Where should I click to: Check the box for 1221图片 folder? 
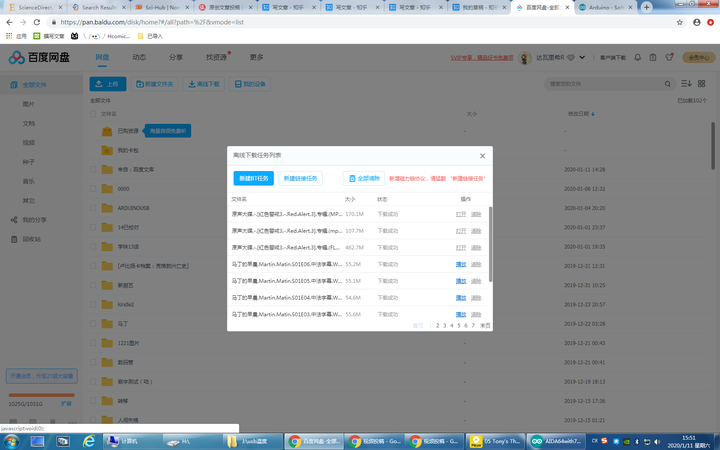click(93, 343)
